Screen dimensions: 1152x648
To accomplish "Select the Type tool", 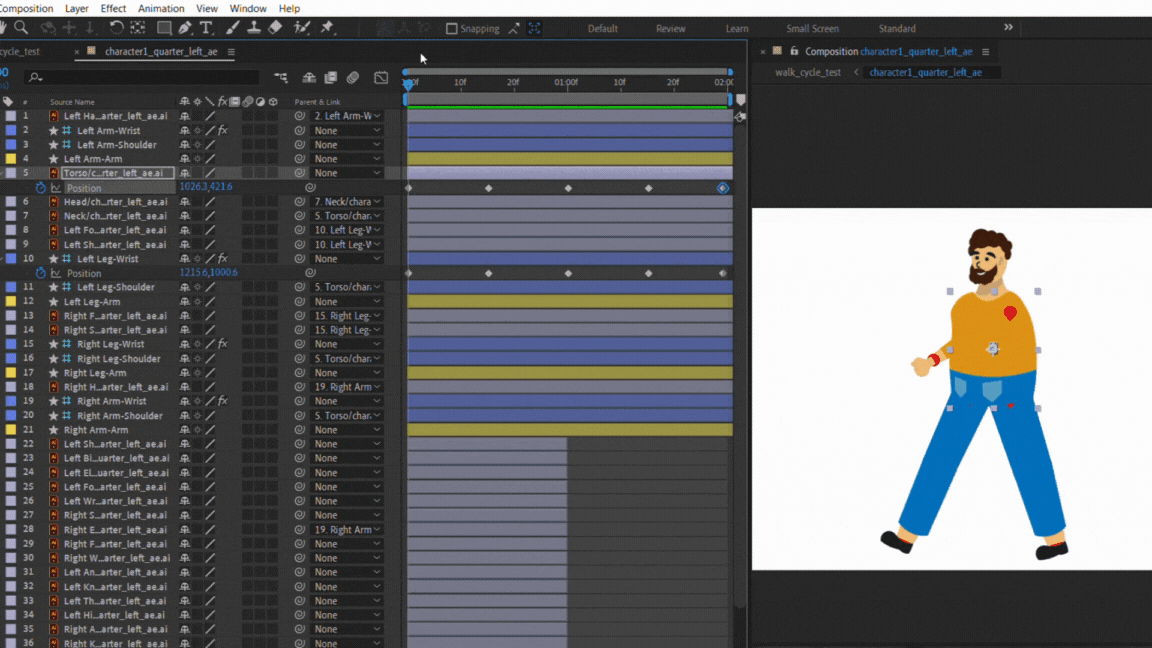I will (x=206, y=28).
